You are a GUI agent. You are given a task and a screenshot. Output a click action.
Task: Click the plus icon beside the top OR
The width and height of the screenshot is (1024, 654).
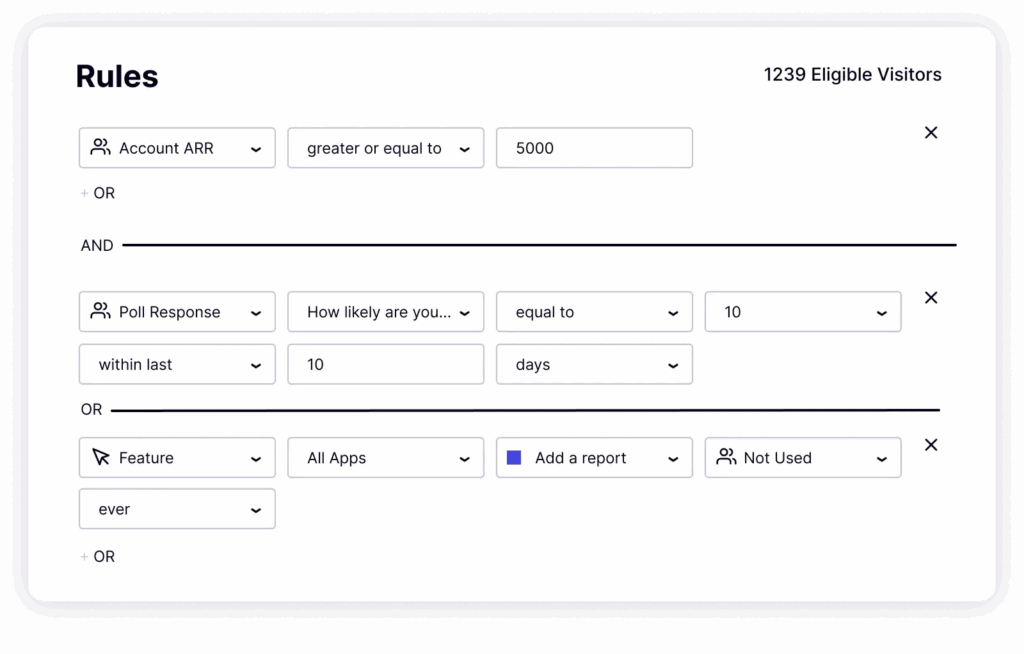coord(83,193)
